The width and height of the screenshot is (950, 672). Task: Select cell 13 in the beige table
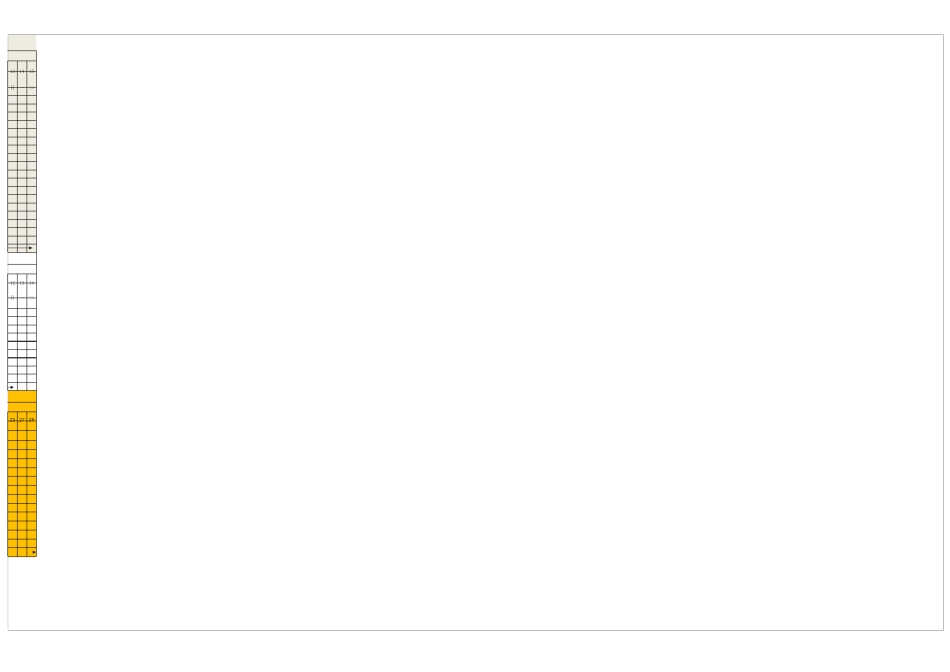pyautogui.click(x=12, y=72)
